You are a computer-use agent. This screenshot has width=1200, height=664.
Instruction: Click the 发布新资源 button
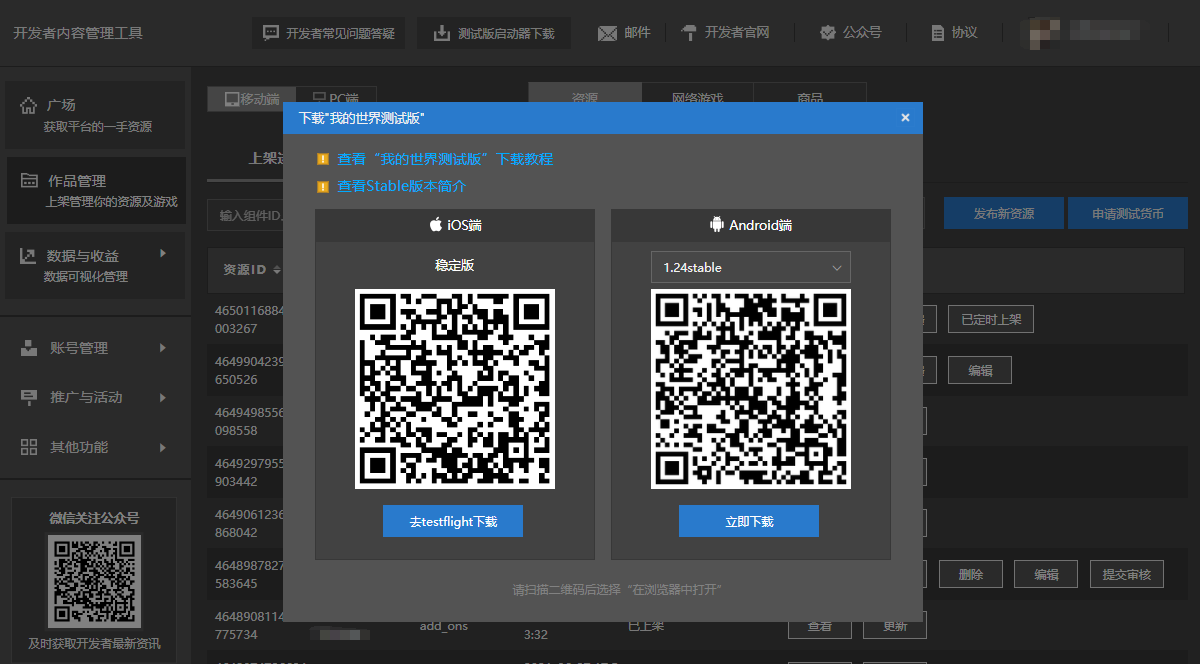coord(1003,214)
